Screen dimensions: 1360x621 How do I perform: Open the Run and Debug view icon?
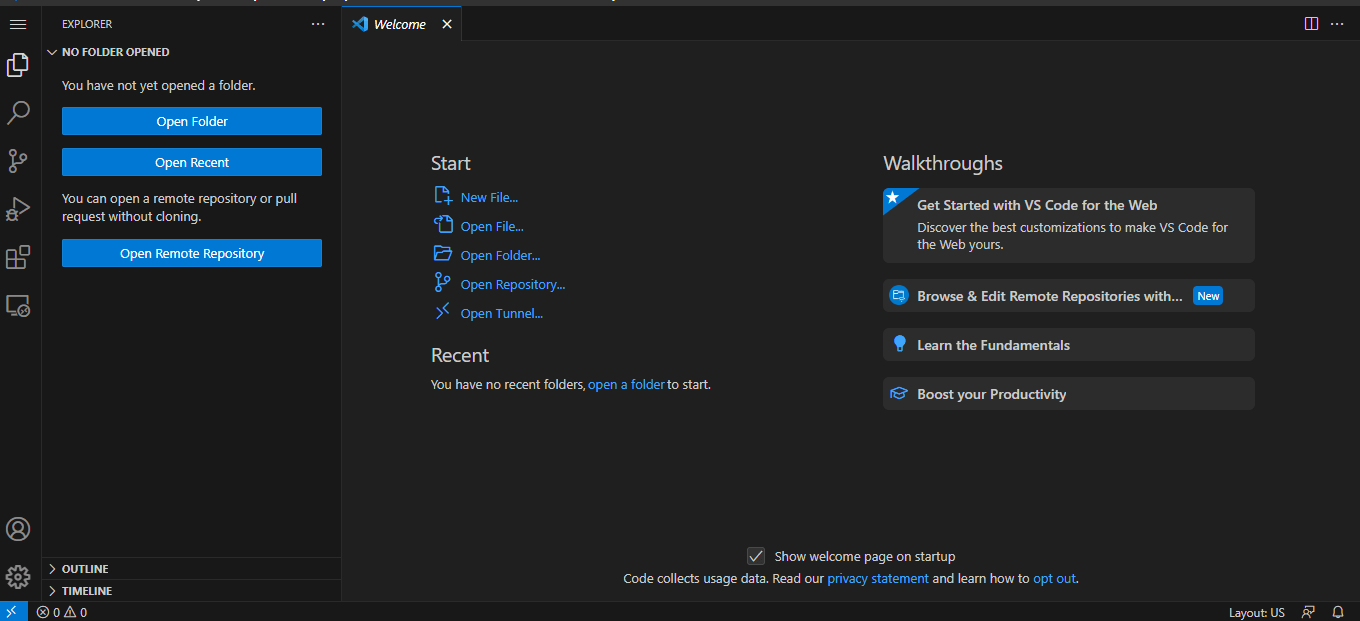(18, 209)
